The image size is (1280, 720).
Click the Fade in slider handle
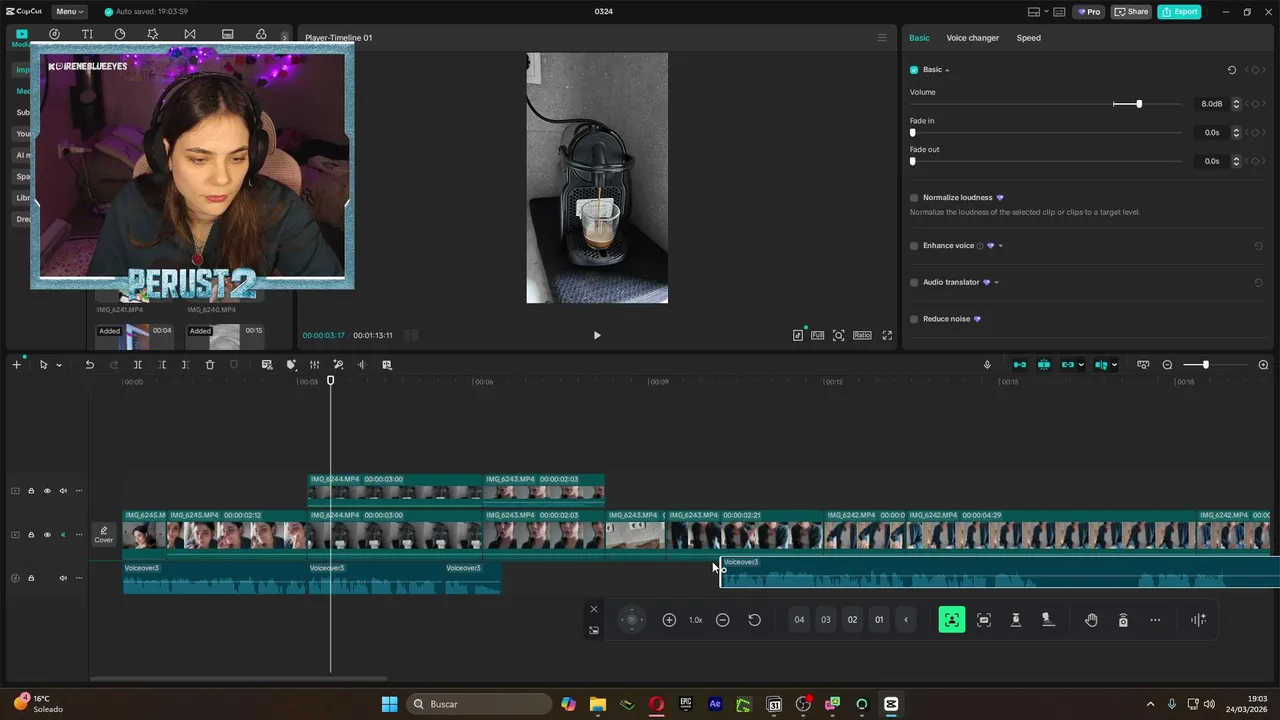[912, 132]
